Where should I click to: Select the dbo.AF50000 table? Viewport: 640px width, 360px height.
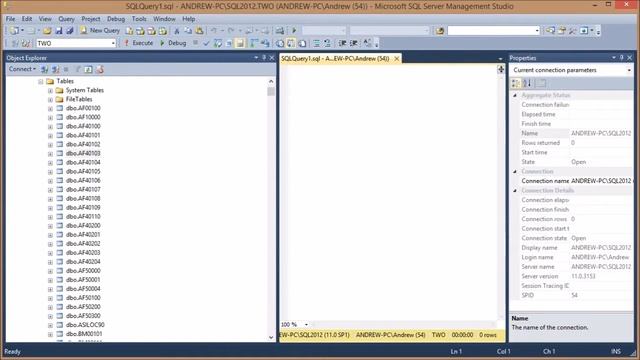[x=83, y=271]
